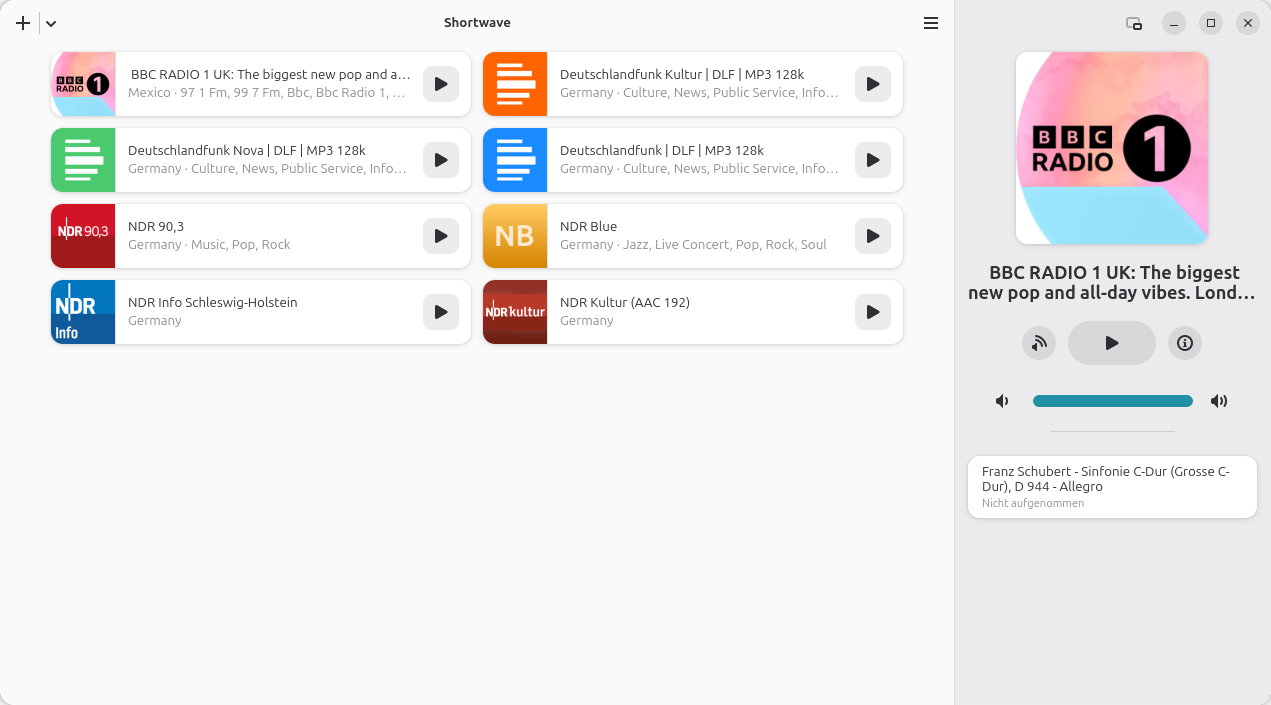This screenshot has height=705, width=1271.
Task: Play the blue Deutschlandfunk | DLF station
Action: click(x=873, y=160)
